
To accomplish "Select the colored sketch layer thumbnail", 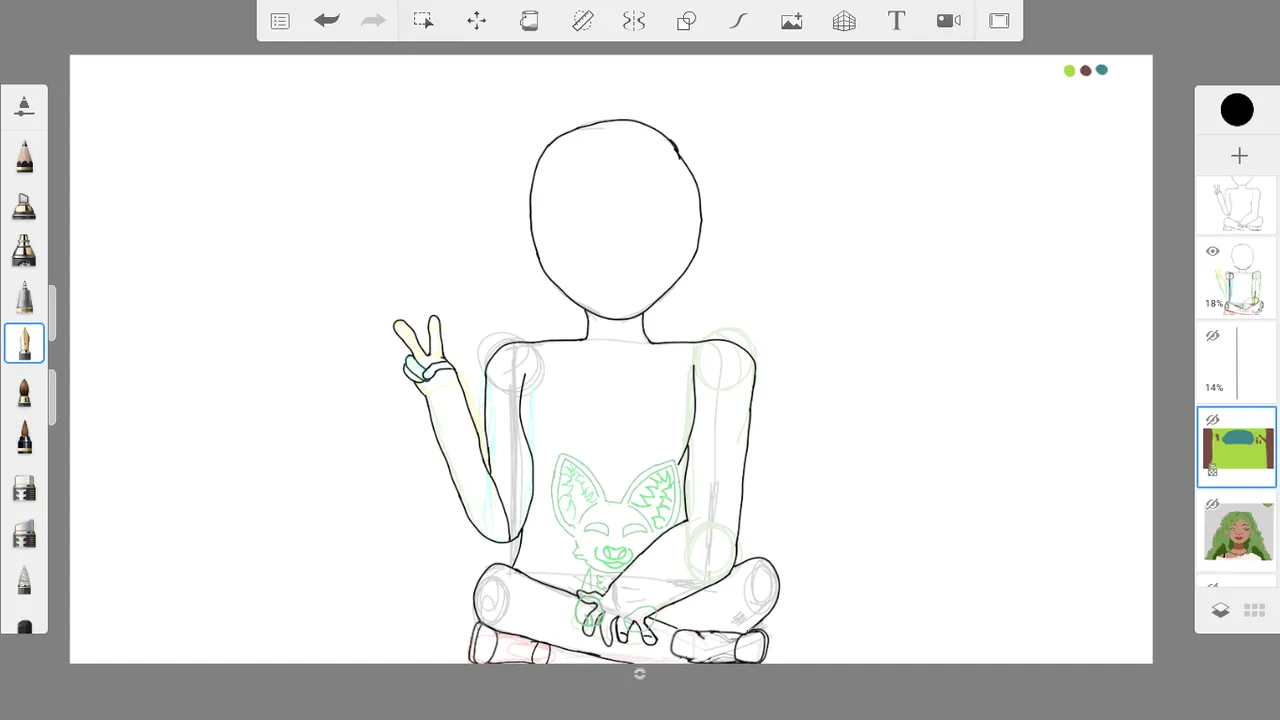I will pos(1237,278).
